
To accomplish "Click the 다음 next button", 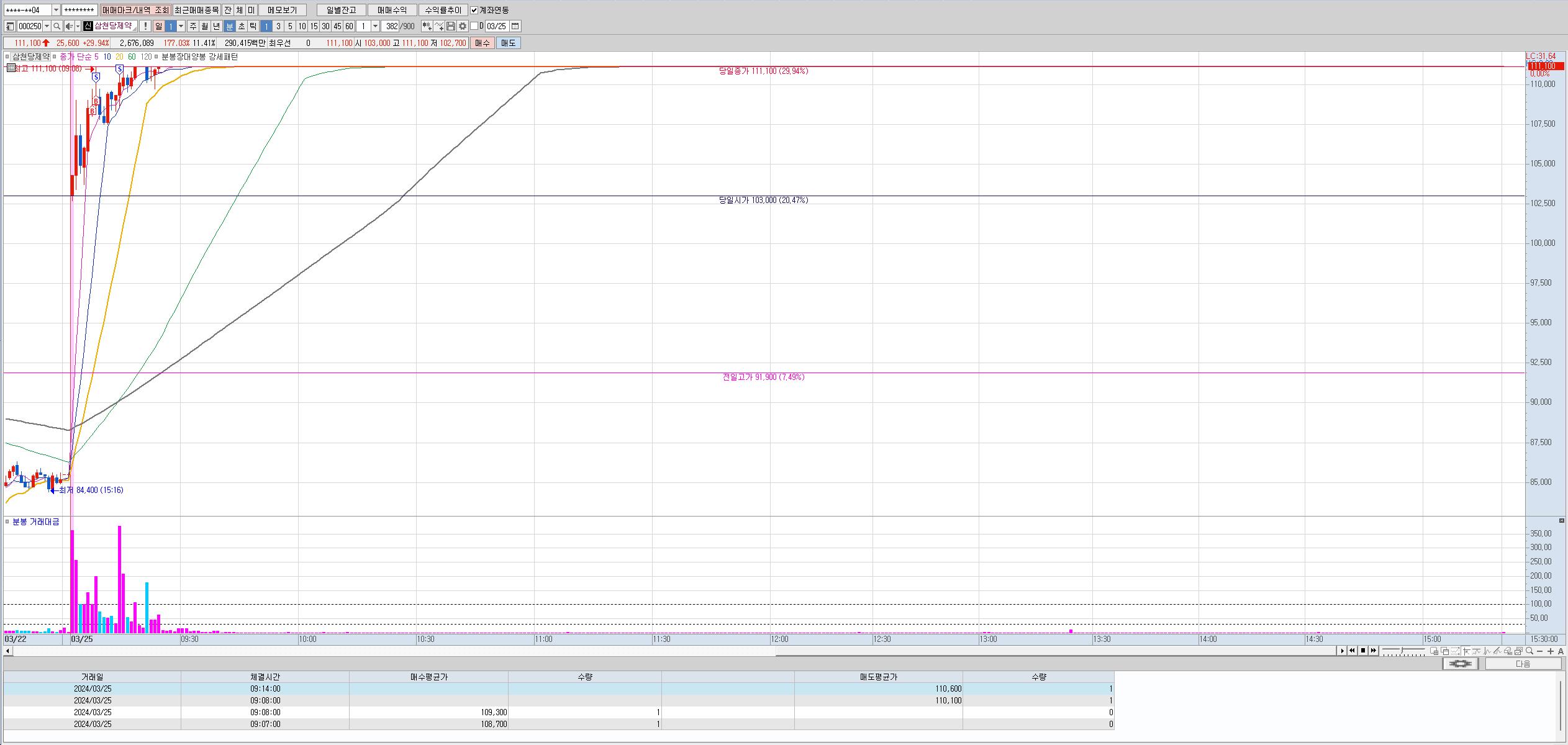I will tap(1523, 664).
